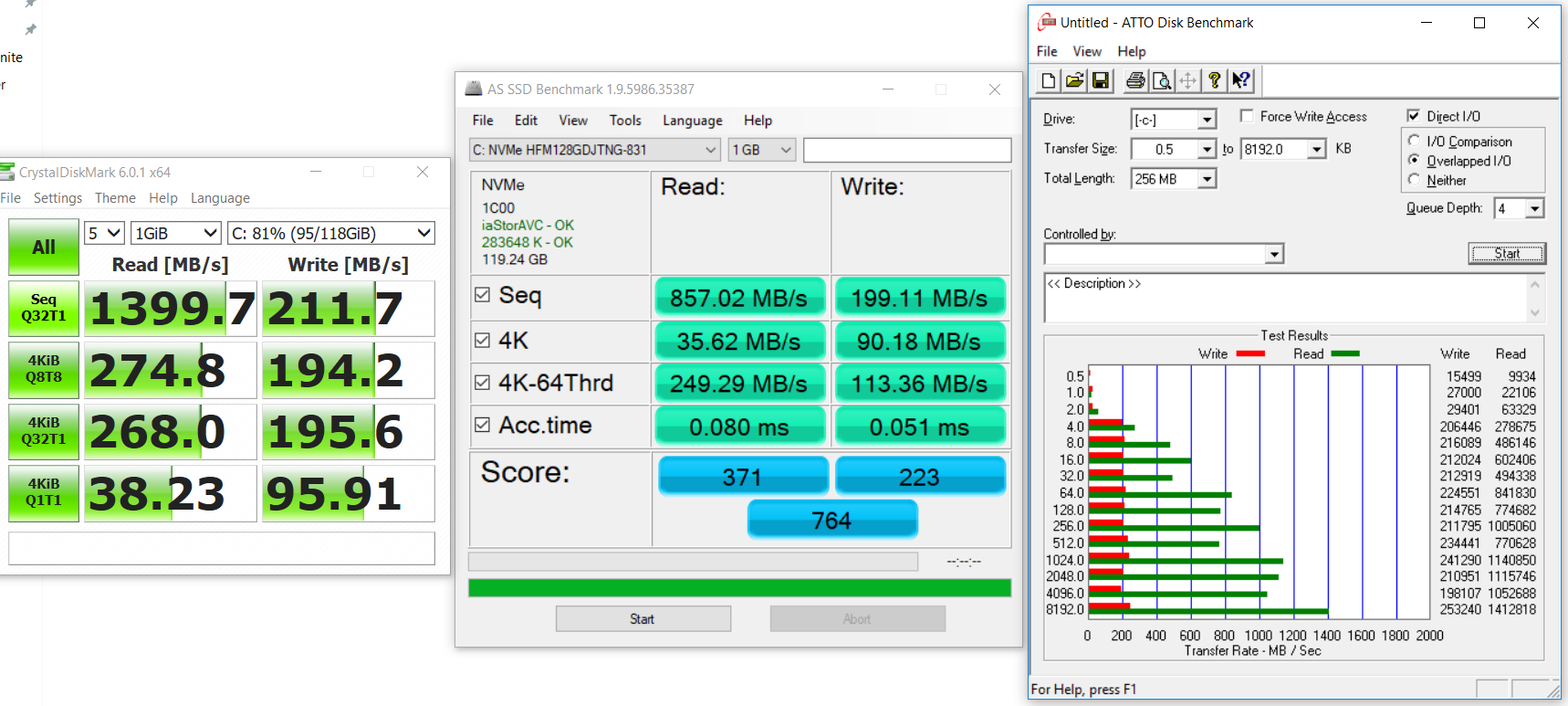Image resolution: width=1568 pixels, height=706 pixels.
Task: Click the Abort button in AS SSD
Action: tap(857, 618)
